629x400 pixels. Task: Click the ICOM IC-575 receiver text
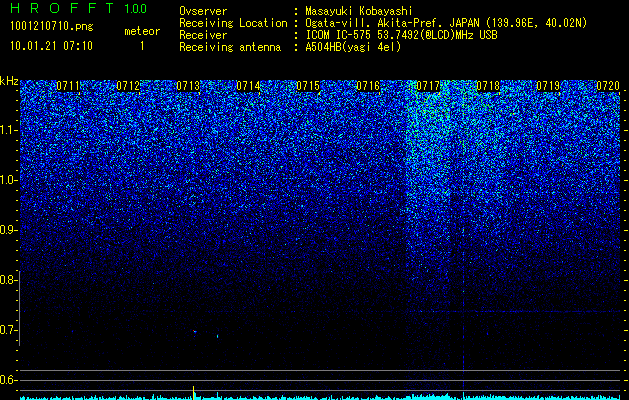[x=401, y=35]
